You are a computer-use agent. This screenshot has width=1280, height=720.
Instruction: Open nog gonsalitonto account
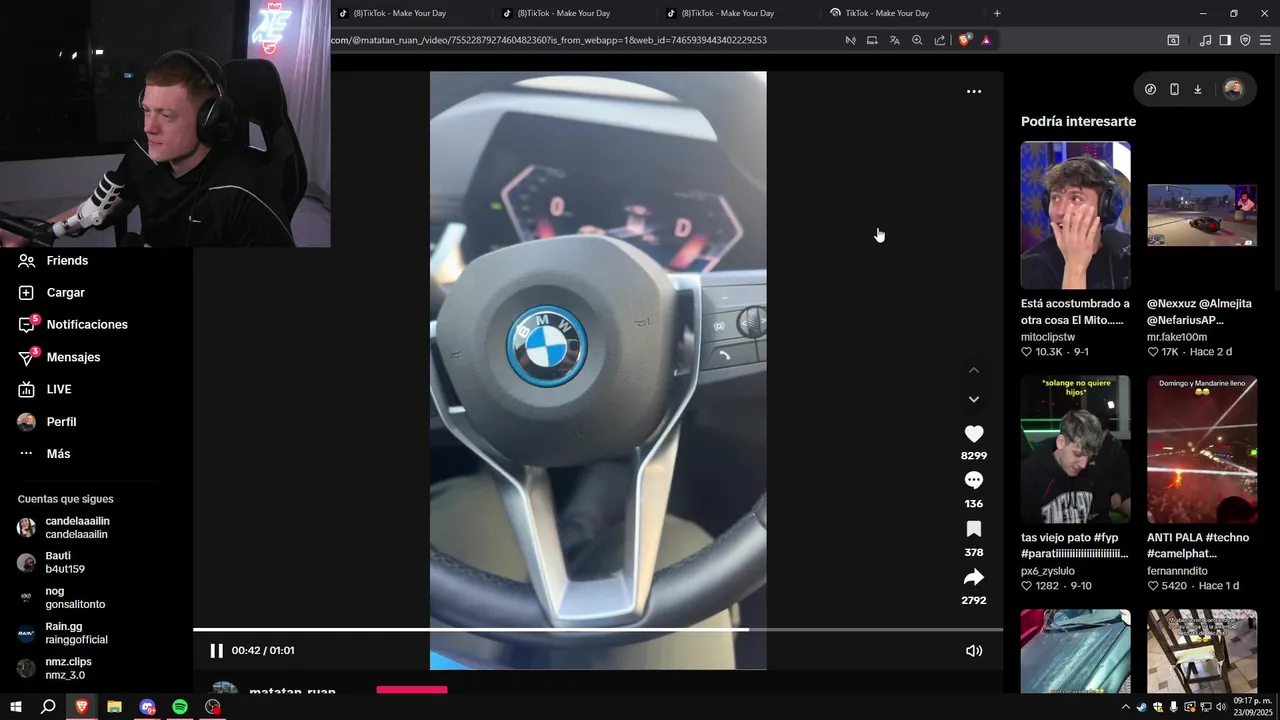(61, 597)
